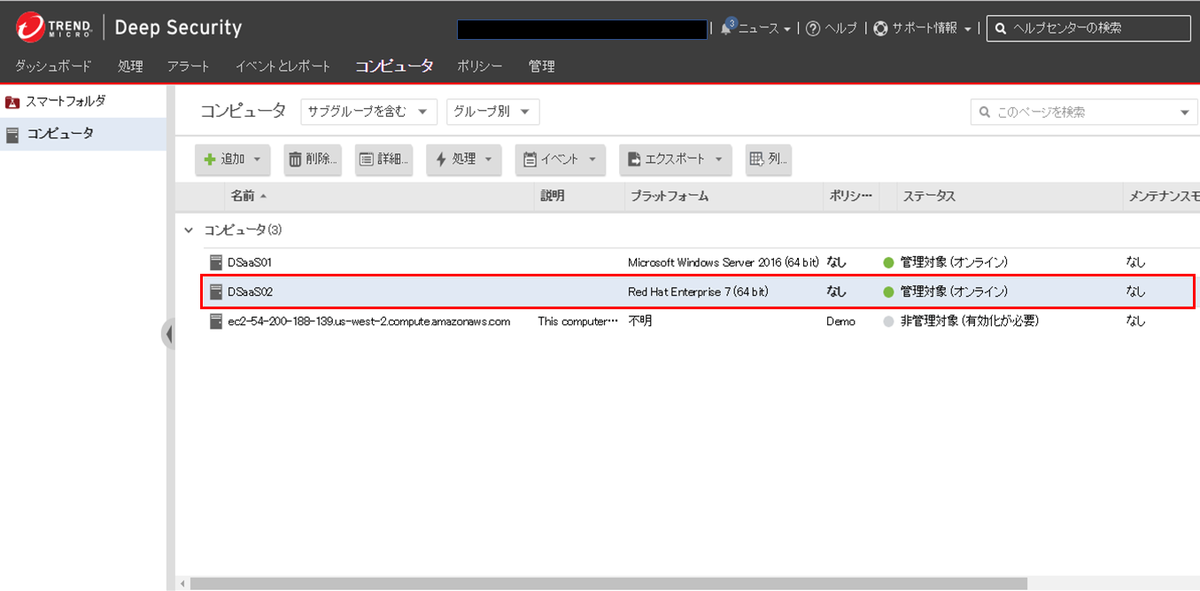Viewport: 1200px width, 591px height.
Task: Click the gray status dot for ec2 computer
Action: 888,322
